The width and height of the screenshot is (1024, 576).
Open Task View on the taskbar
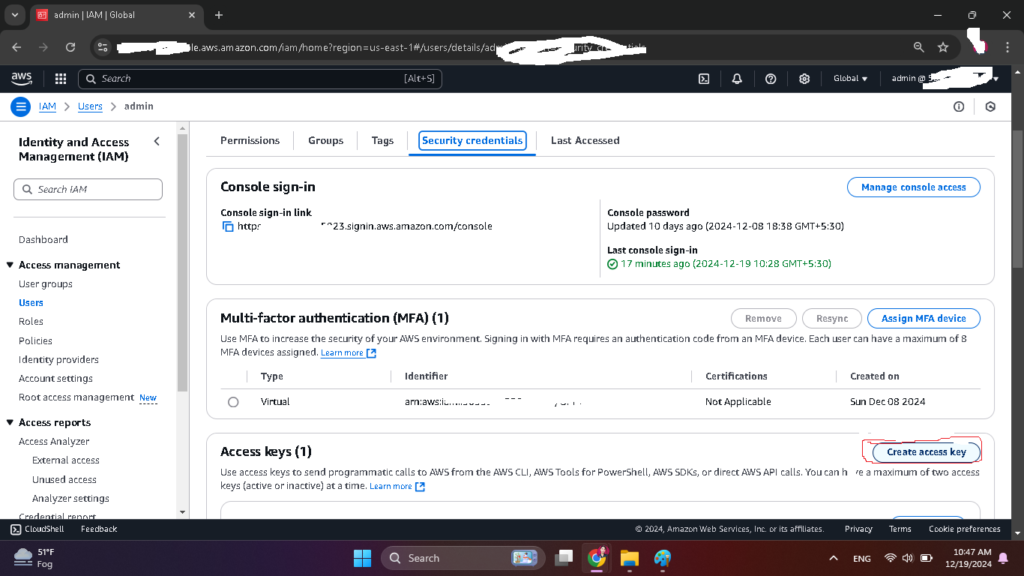pos(564,558)
